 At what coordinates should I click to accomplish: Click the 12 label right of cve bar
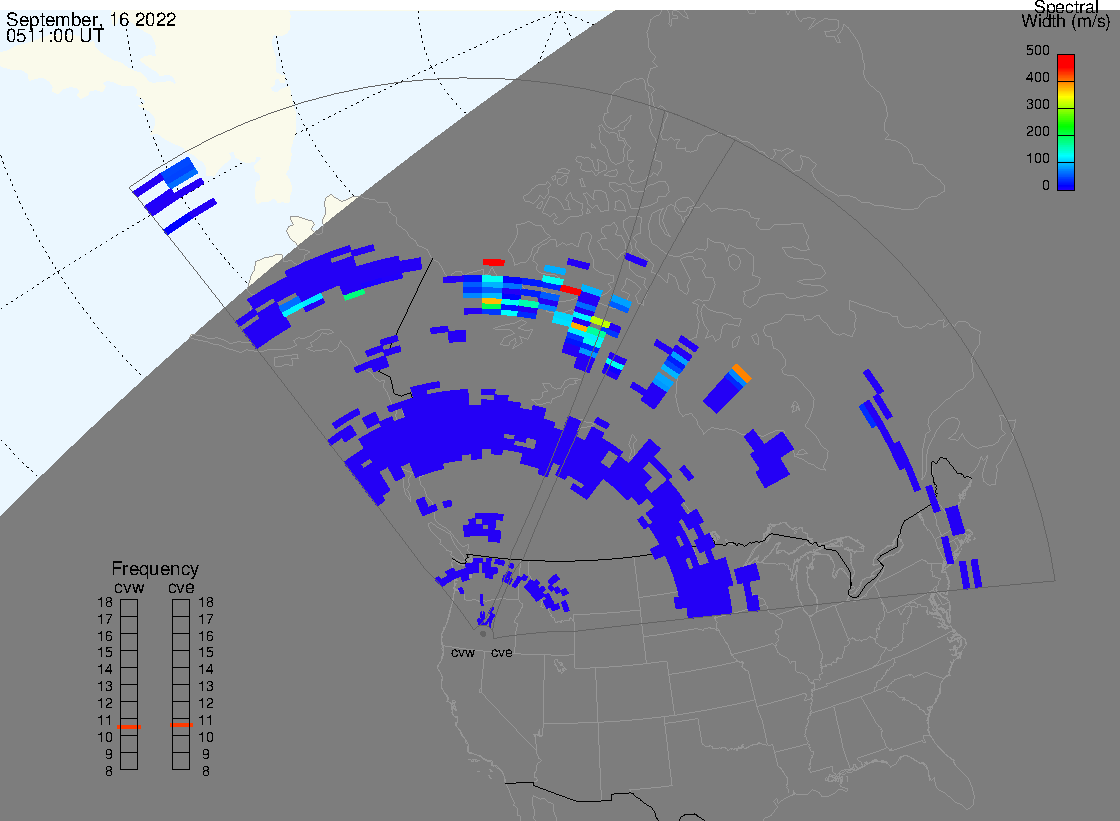coord(206,704)
